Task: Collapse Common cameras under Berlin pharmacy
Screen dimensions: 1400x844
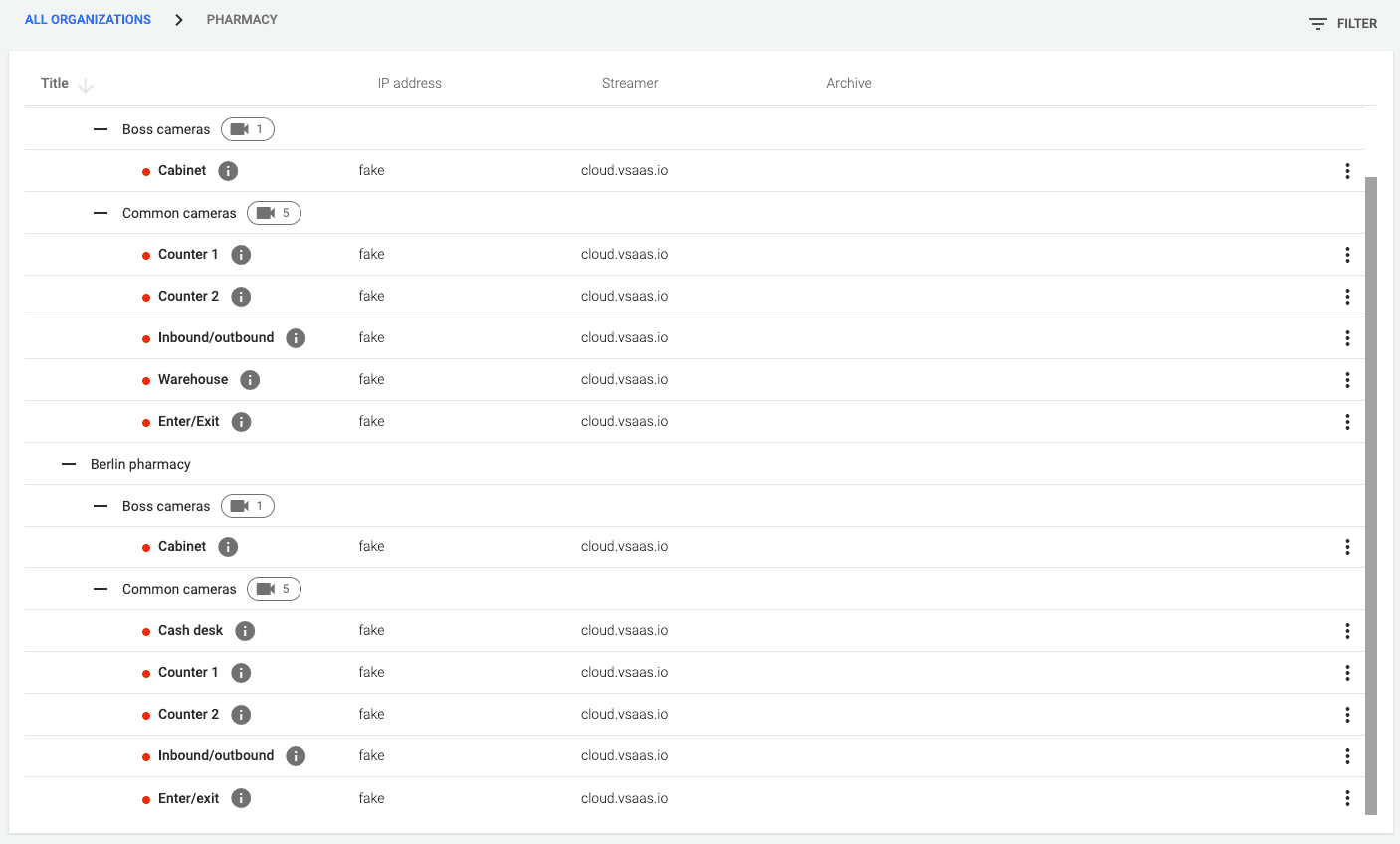Action: click(x=100, y=589)
